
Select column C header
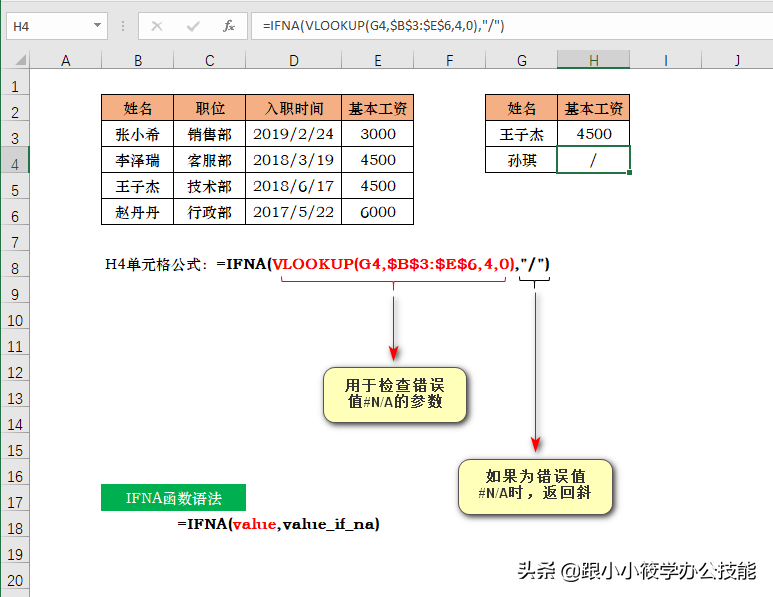pyautogui.click(x=210, y=60)
